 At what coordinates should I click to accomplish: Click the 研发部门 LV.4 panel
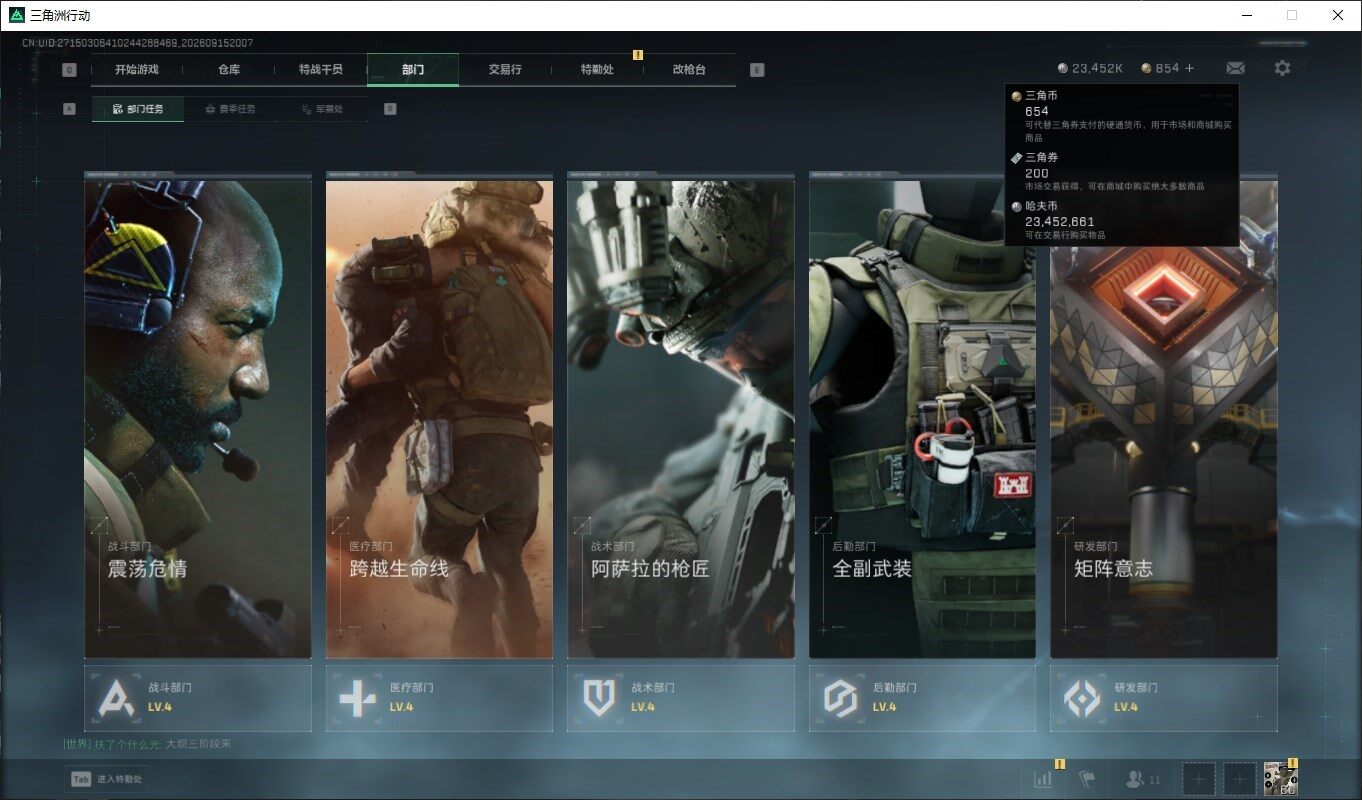tap(1164, 698)
